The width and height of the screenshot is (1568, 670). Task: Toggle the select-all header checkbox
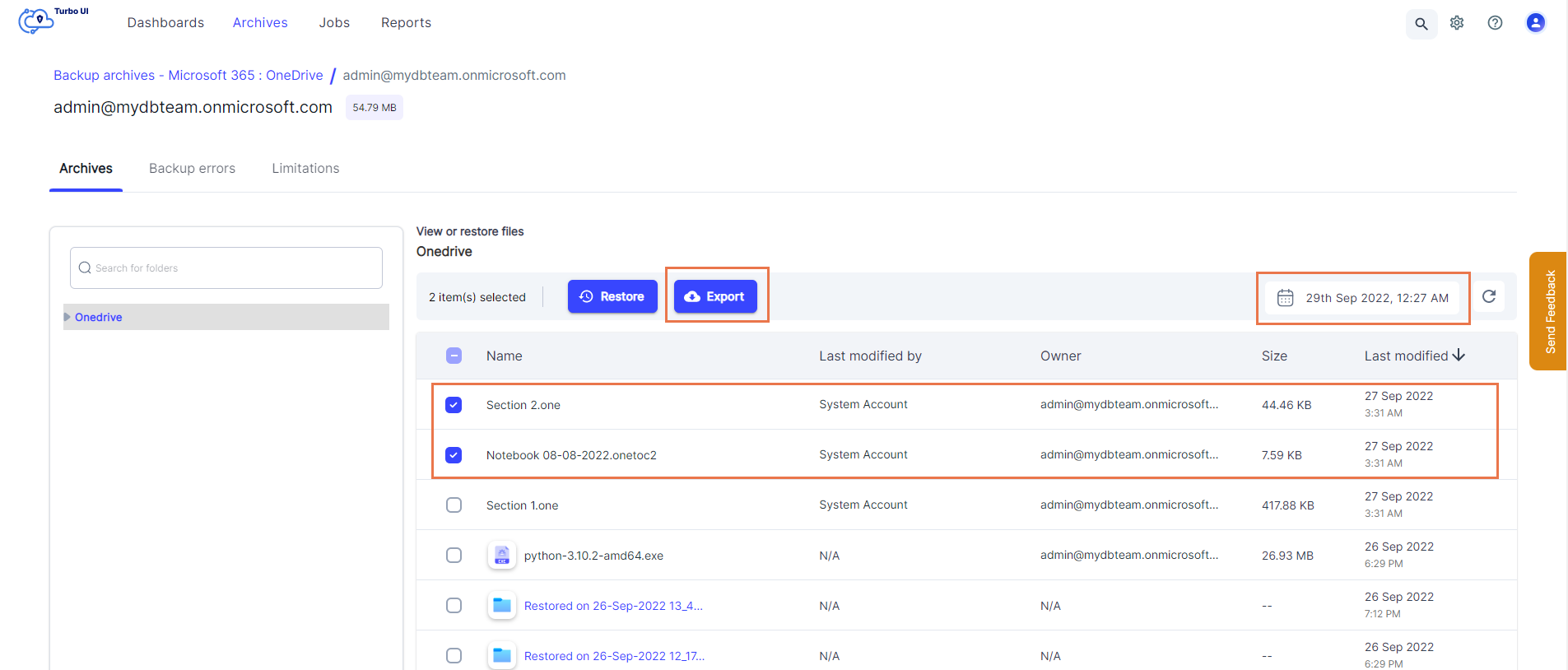point(454,356)
